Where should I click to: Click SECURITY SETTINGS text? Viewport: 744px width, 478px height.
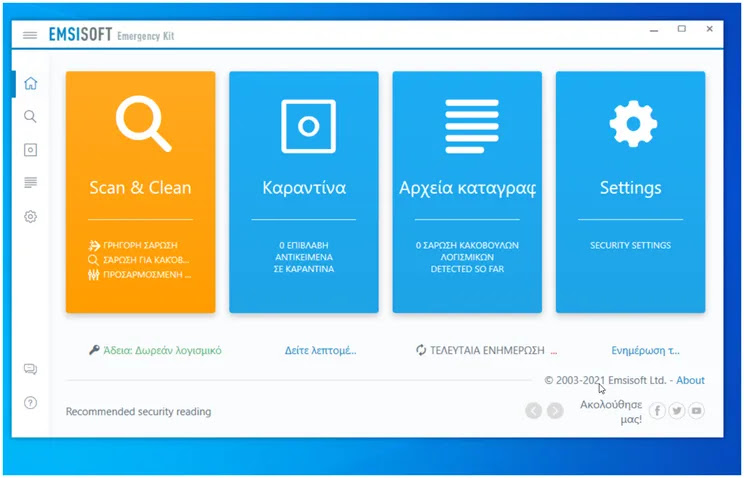pyautogui.click(x=630, y=245)
